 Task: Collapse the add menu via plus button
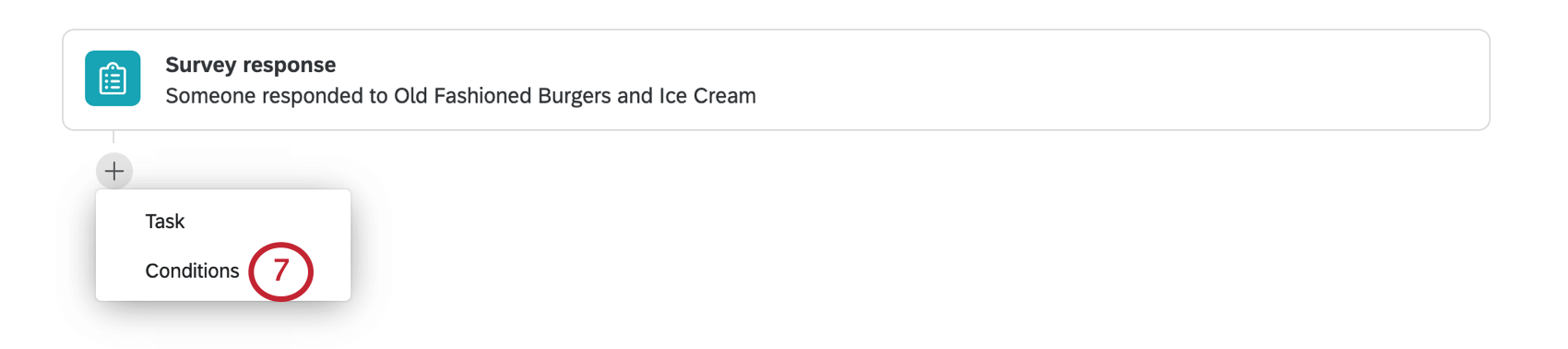[x=114, y=171]
